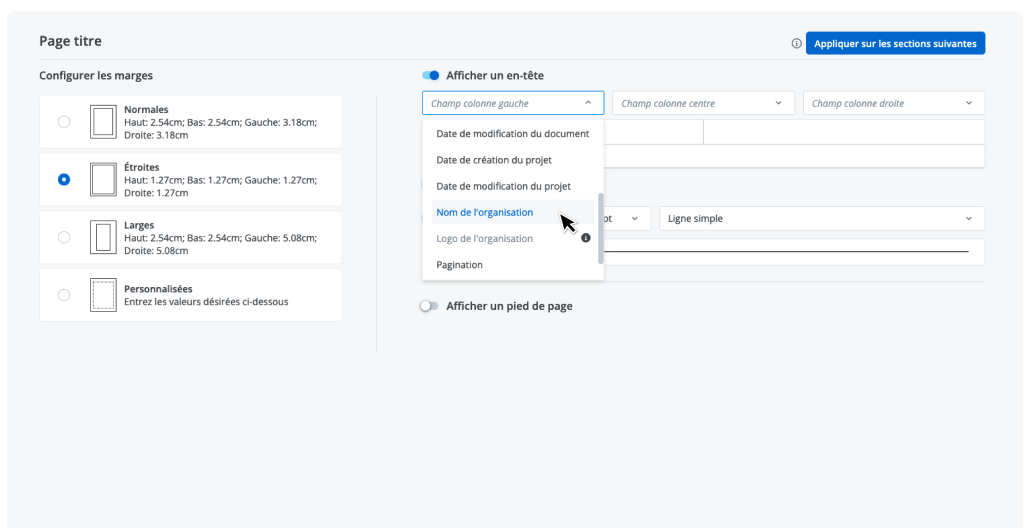Choose Nom de l'organisation from the list
Viewport: 1029px width, 528px height.
pos(485,213)
